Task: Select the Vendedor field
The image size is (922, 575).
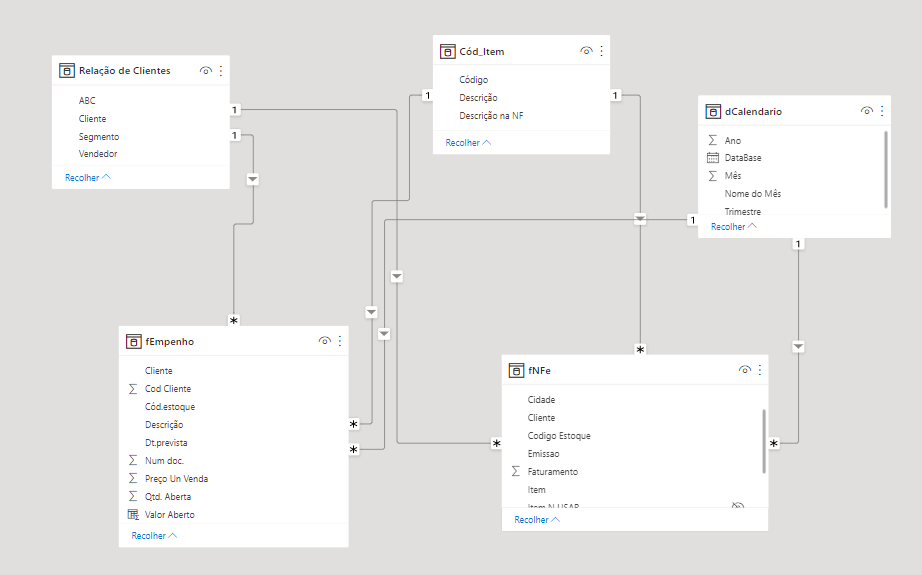Action: click(98, 154)
